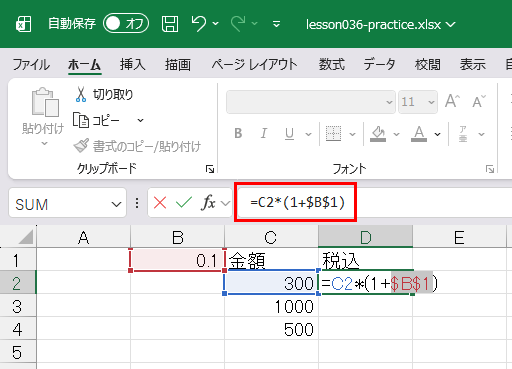Open the Customize Quick Access Toolbar menu
Screen dimensions: 512x369
click(276, 24)
